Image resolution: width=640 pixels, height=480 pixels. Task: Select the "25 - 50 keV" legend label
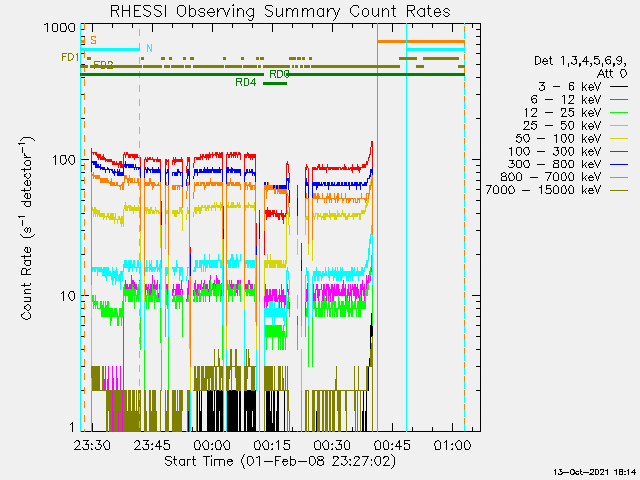pyautogui.click(x=562, y=125)
